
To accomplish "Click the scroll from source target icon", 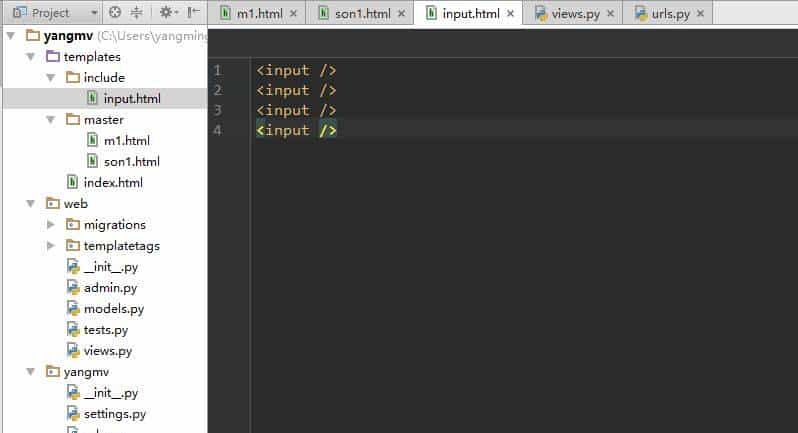I will 115,12.
